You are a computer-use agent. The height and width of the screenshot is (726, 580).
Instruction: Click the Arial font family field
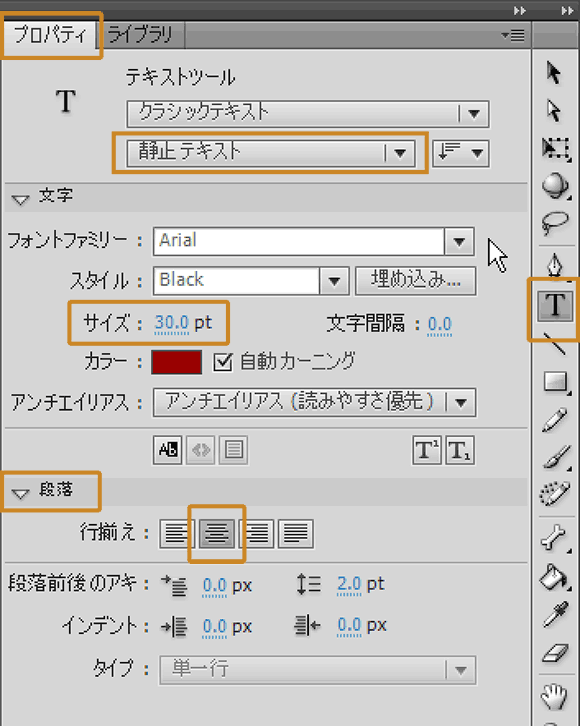[299, 241]
